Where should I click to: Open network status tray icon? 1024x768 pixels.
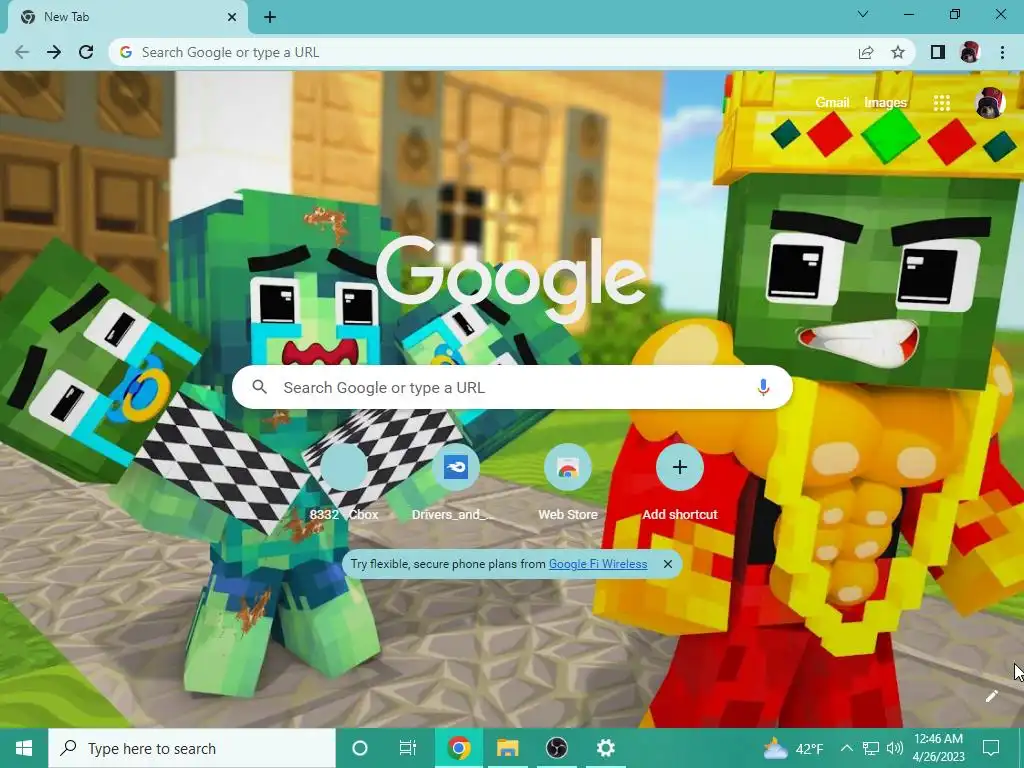click(x=871, y=748)
